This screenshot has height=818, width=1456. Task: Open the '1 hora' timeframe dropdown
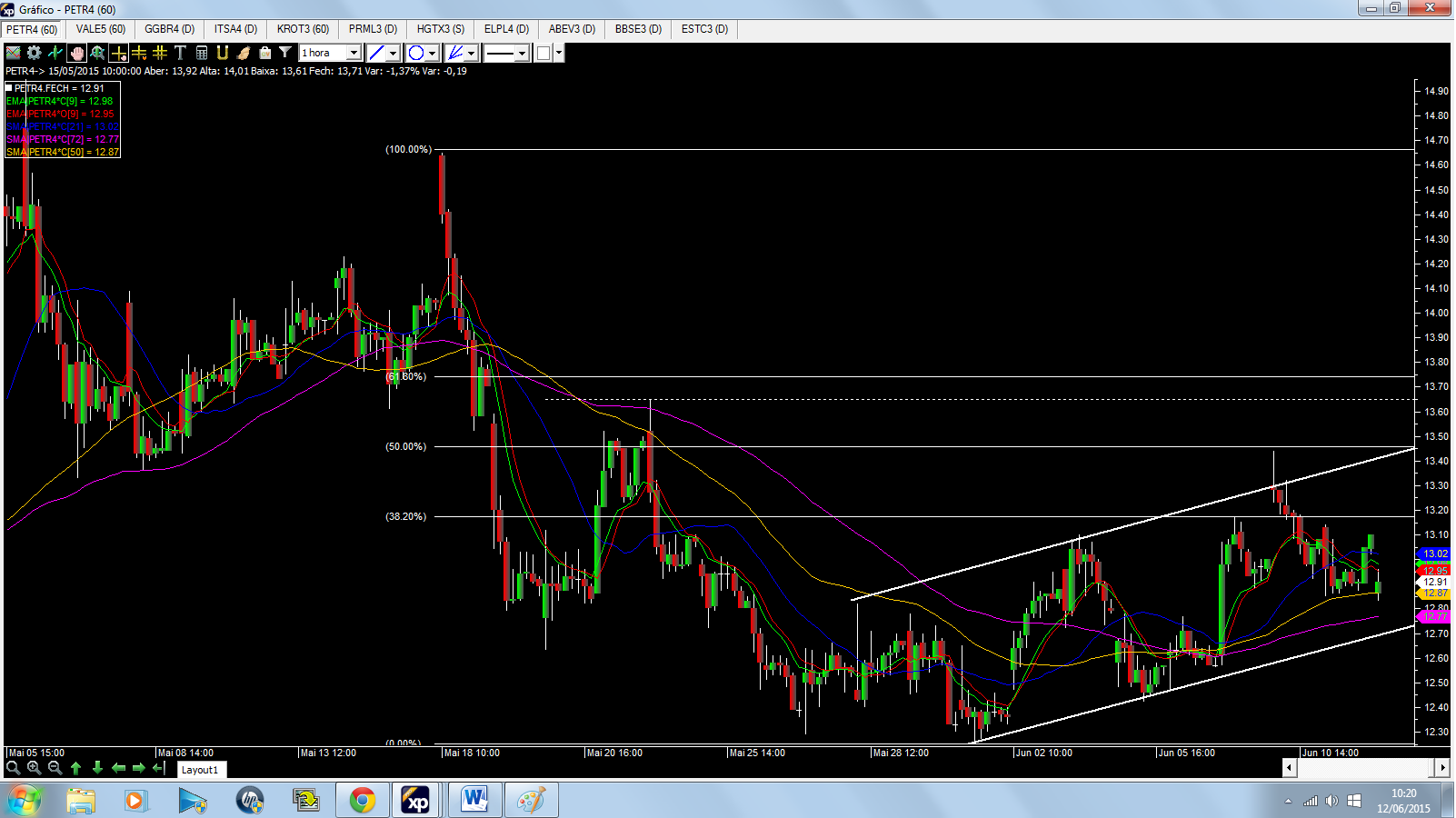point(331,53)
